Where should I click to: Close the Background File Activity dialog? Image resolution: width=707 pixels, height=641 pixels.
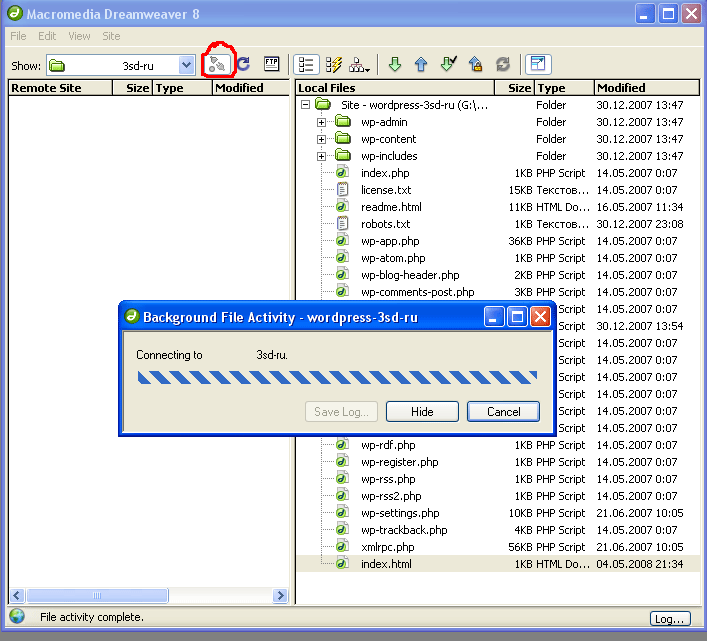540,317
